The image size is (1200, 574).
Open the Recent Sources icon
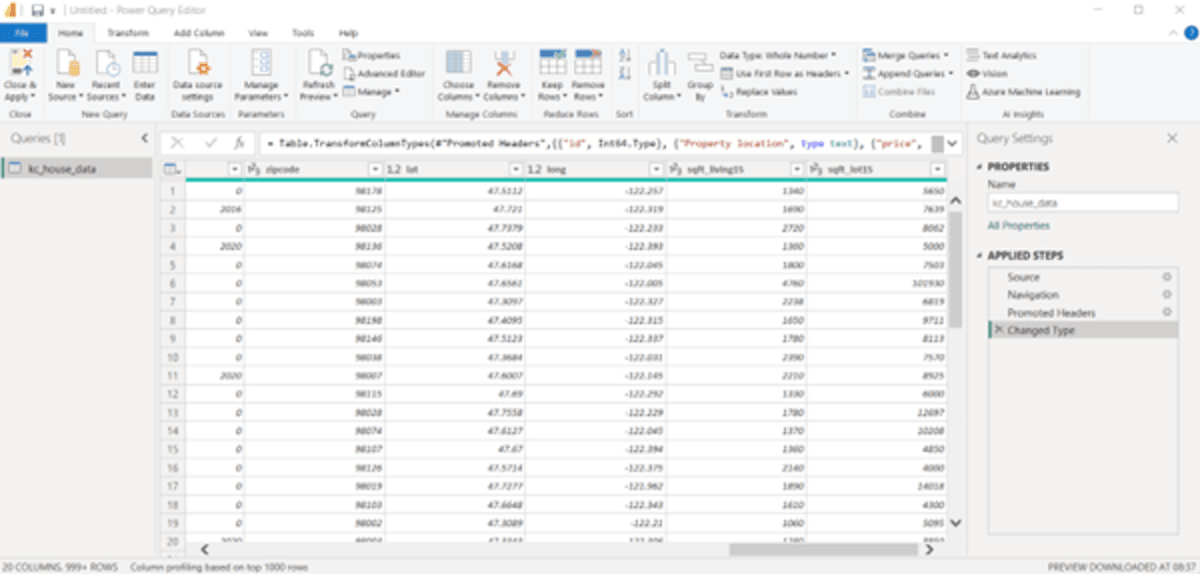(x=106, y=64)
